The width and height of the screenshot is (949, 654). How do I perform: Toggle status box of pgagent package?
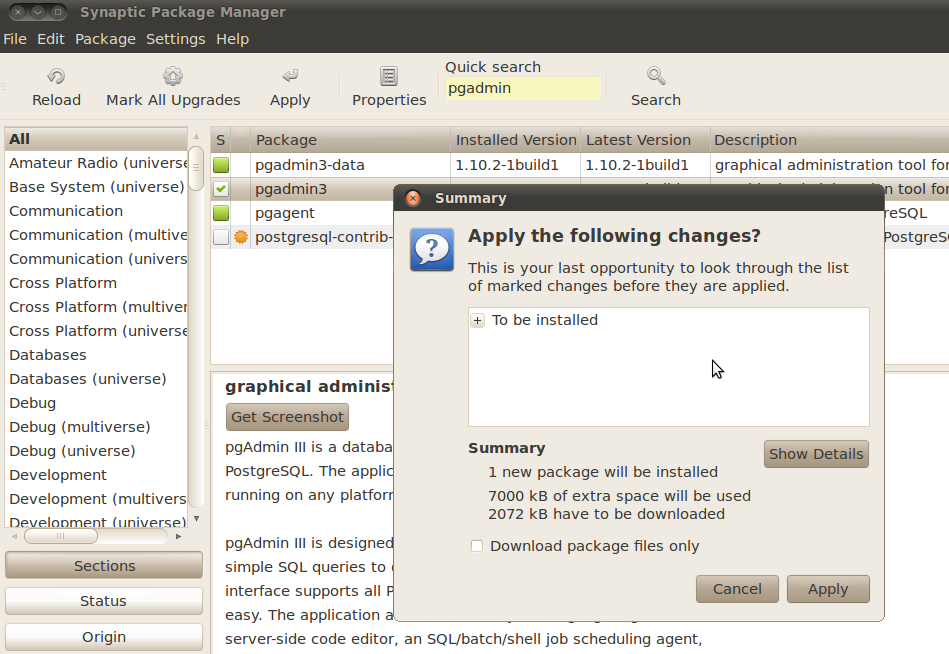click(x=221, y=213)
